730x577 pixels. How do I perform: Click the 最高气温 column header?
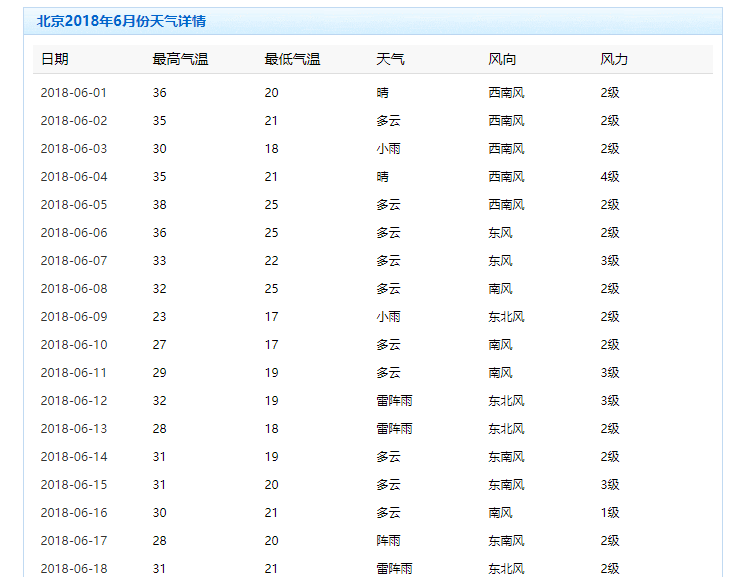pyautogui.click(x=180, y=60)
